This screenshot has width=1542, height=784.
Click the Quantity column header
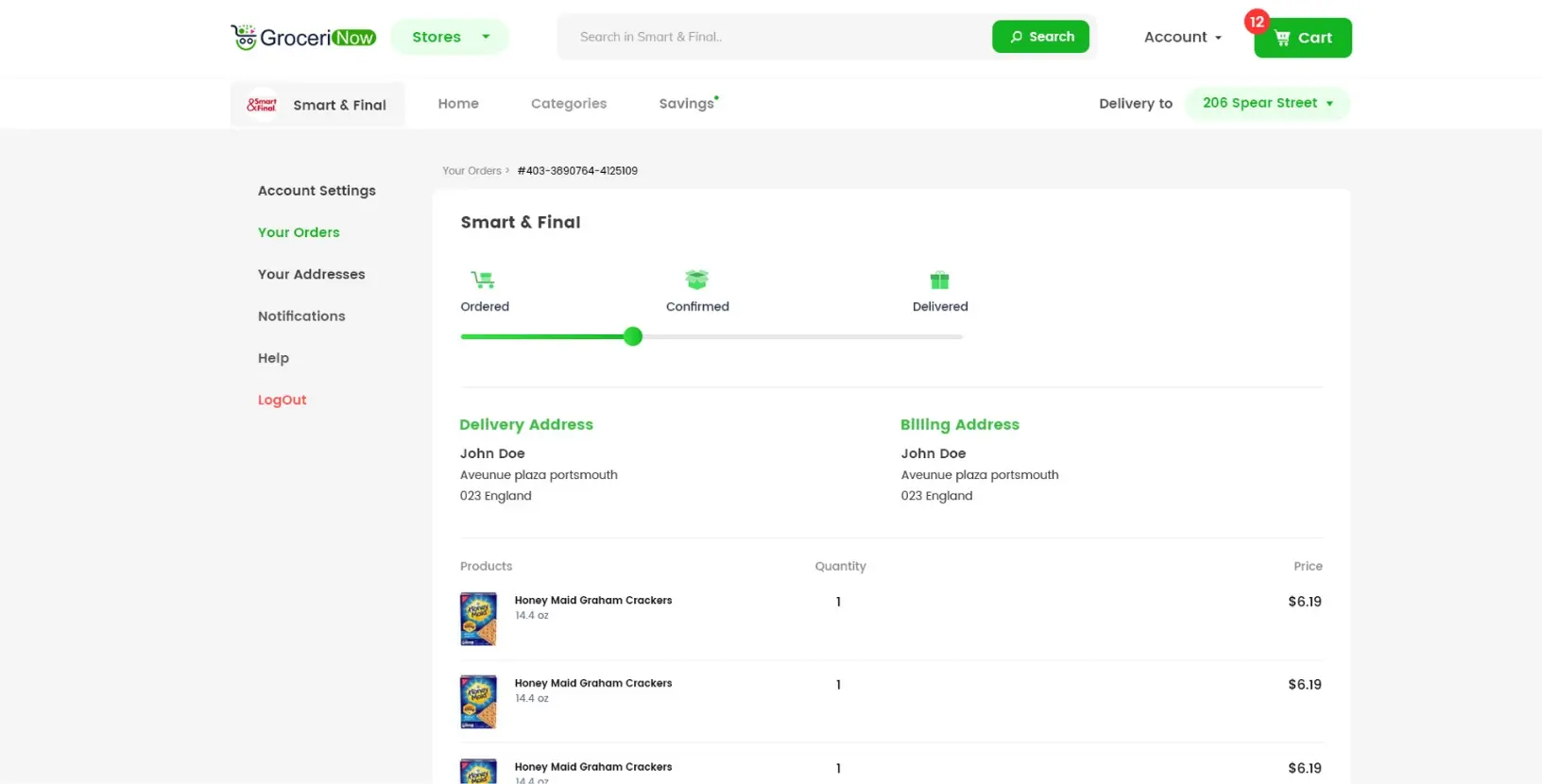(x=840, y=567)
